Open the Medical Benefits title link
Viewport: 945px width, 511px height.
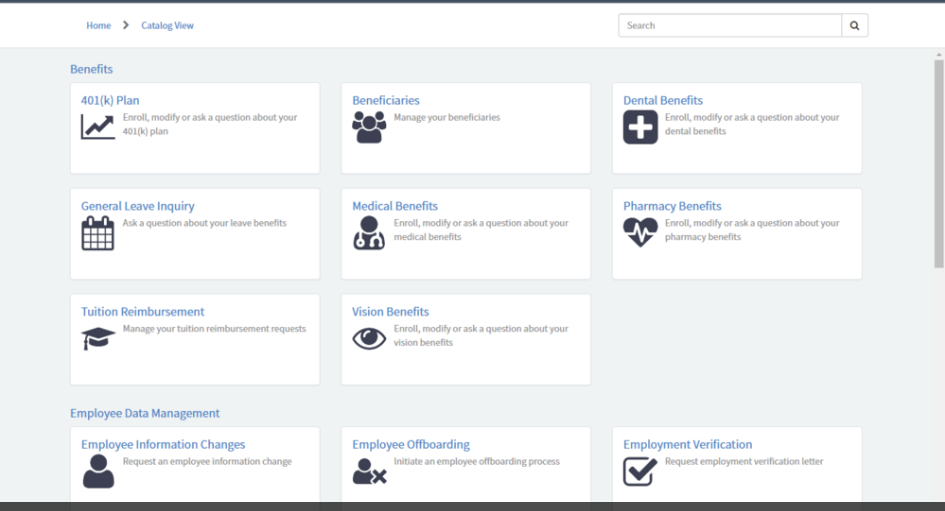[395, 206]
